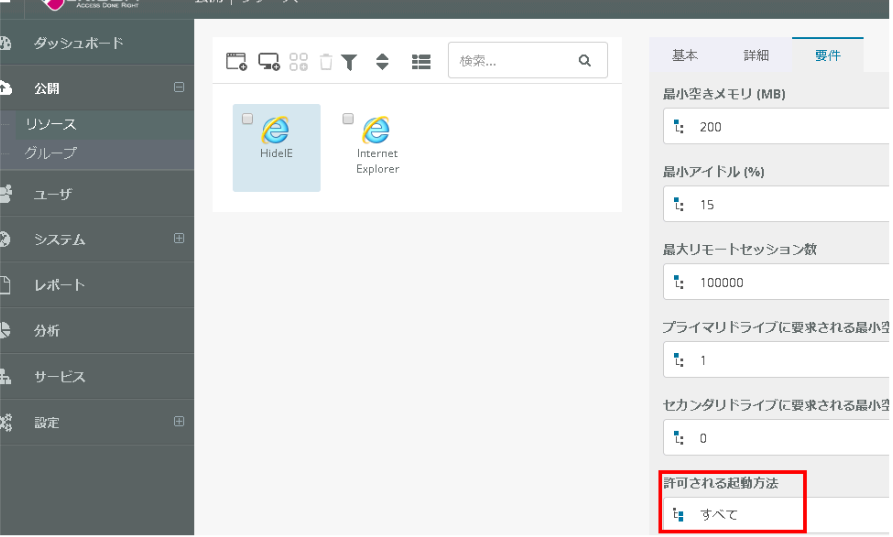The width and height of the screenshot is (893, 537).
Task: Tick the HideIE checkbox
Action: [x=247, y=118]
